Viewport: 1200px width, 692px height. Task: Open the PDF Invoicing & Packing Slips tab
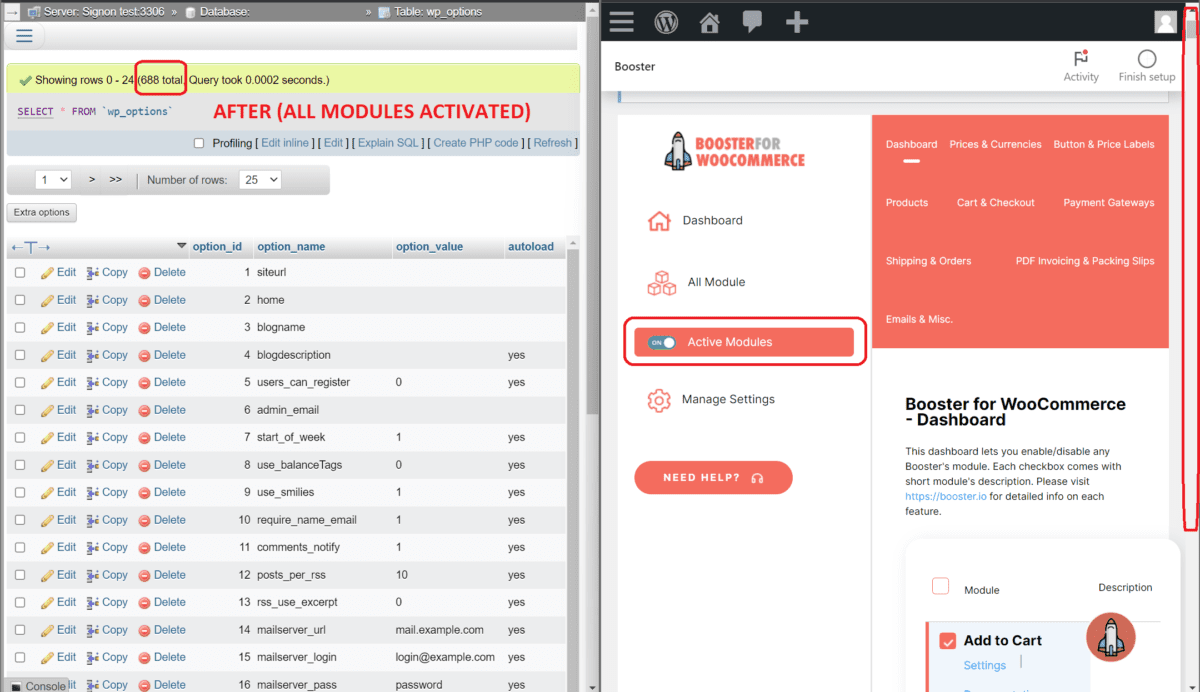(1085, 261)
